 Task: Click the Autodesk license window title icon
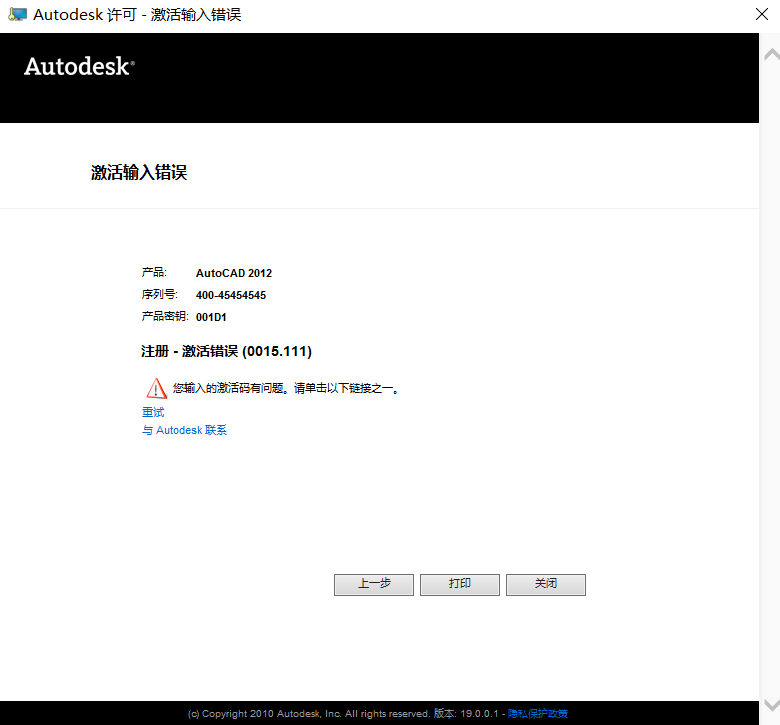pyautogui.click(x=17, y=14)
